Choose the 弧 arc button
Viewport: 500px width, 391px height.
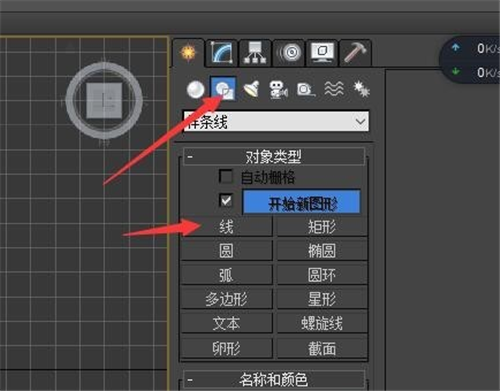click(x=227, y=275)
